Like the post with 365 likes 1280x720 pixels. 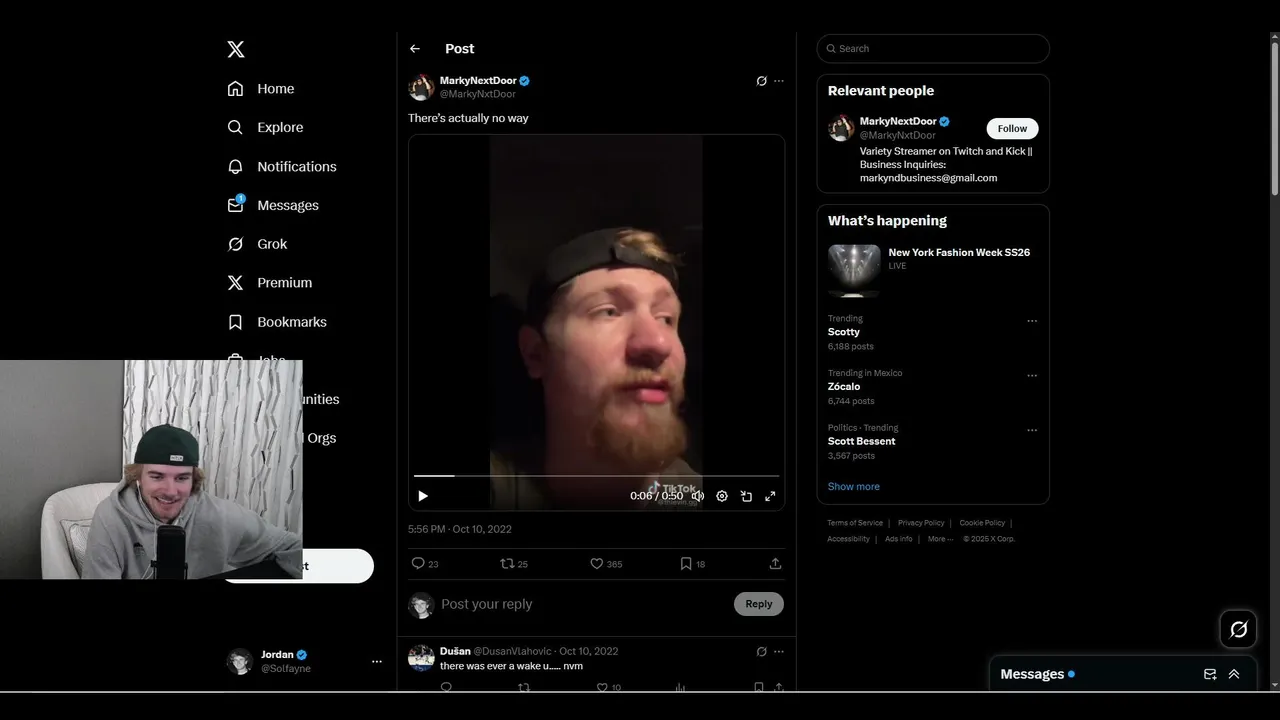(x=606, y=564)
